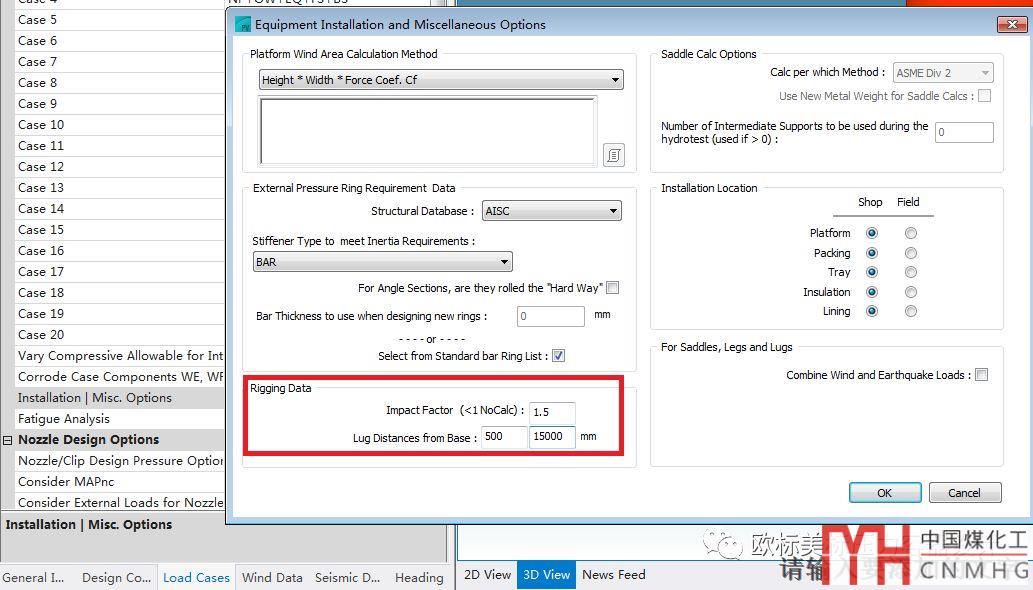Image resolution: width=1033 pixels, height=590 pixels.
Task: Select Field radio for Tray
Action: pos(910,272)
